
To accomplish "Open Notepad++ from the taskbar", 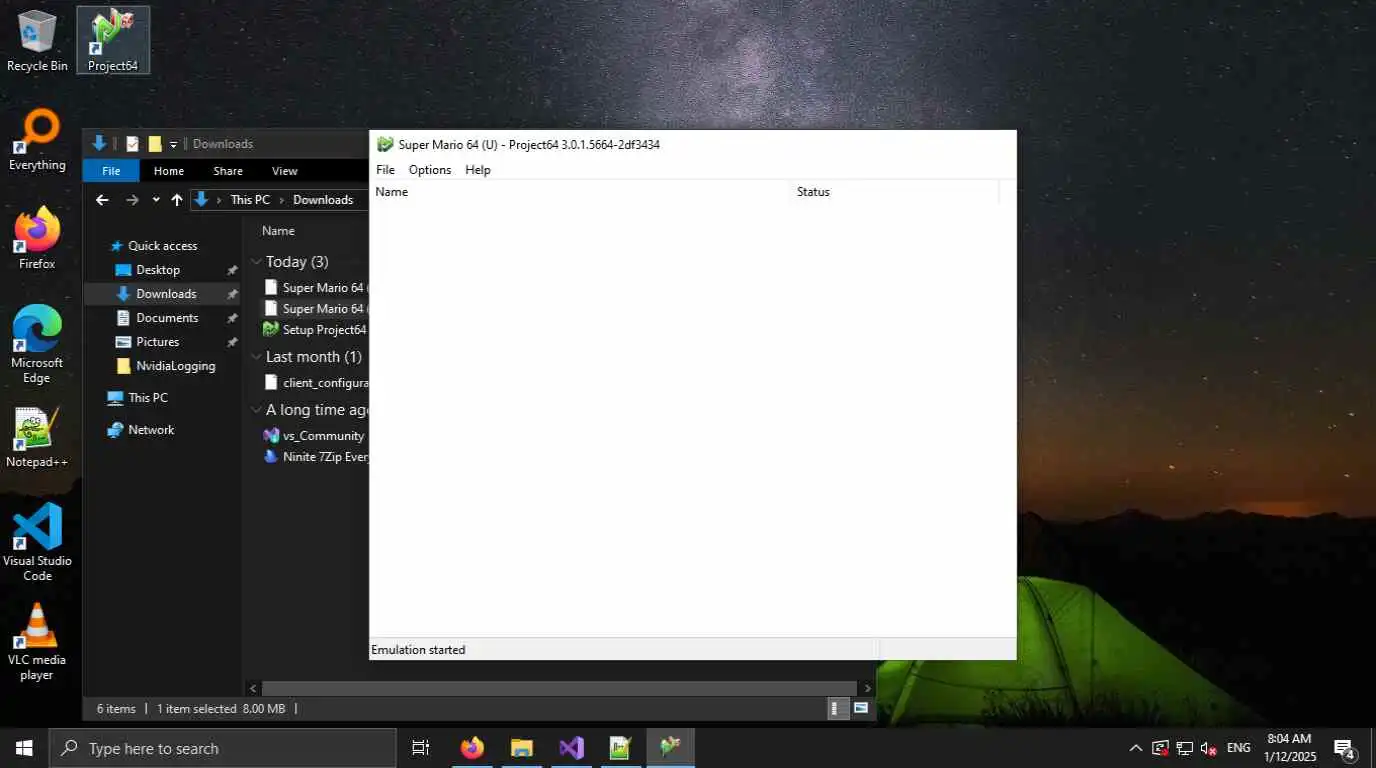I will pyautogui.click(x=620, y=748).
